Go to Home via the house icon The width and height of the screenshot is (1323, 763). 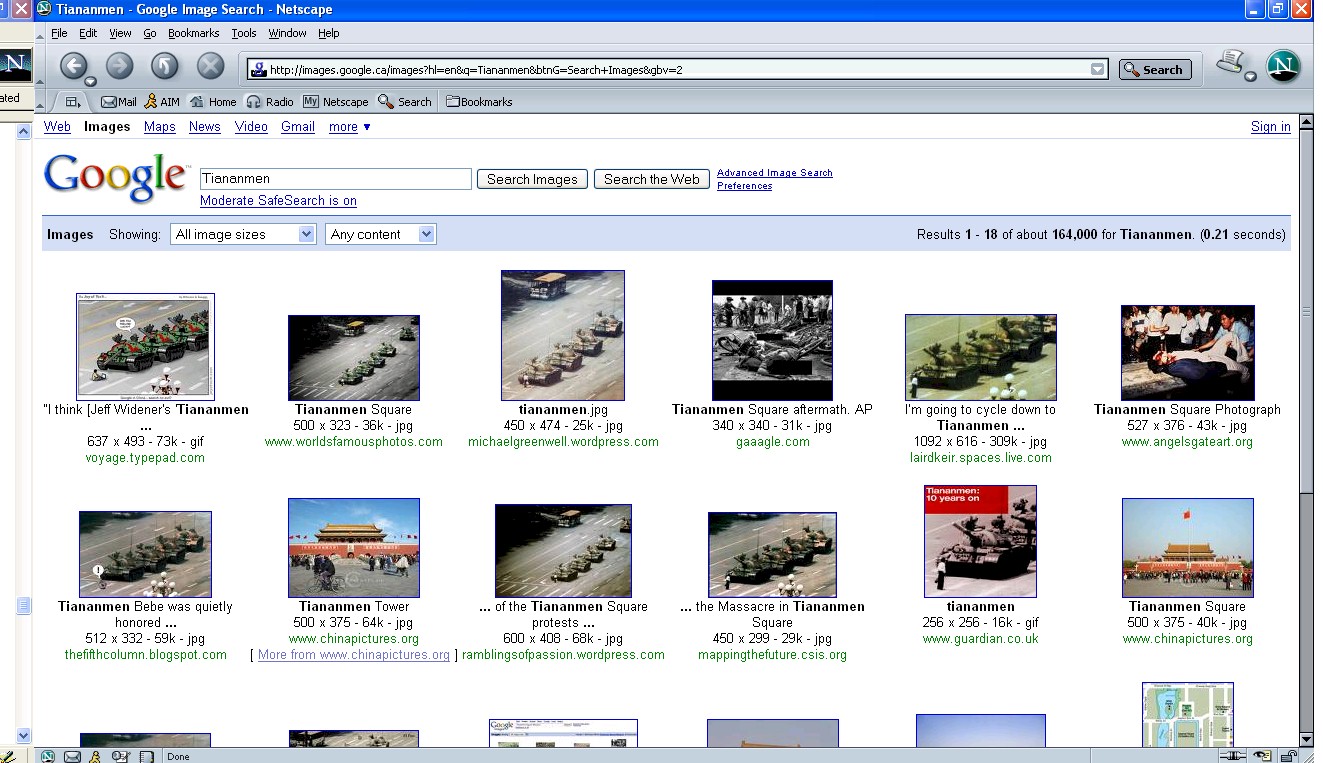[213, 102]
